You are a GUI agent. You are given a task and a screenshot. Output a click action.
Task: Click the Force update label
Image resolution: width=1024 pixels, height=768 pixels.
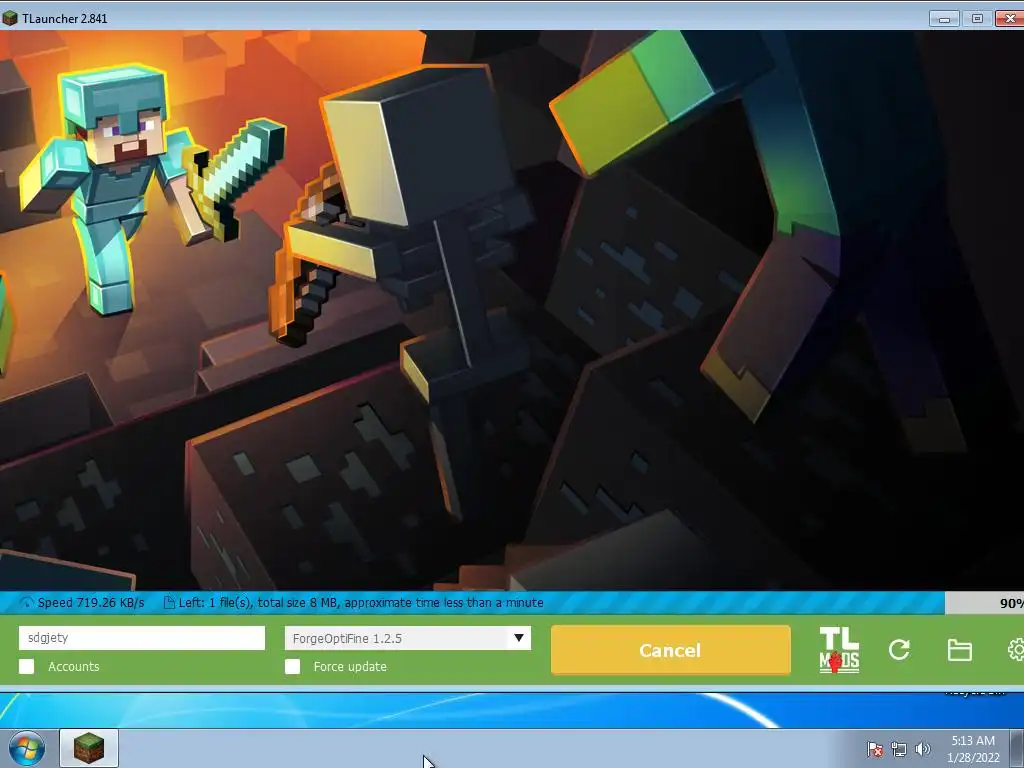[x=350, y=667]
